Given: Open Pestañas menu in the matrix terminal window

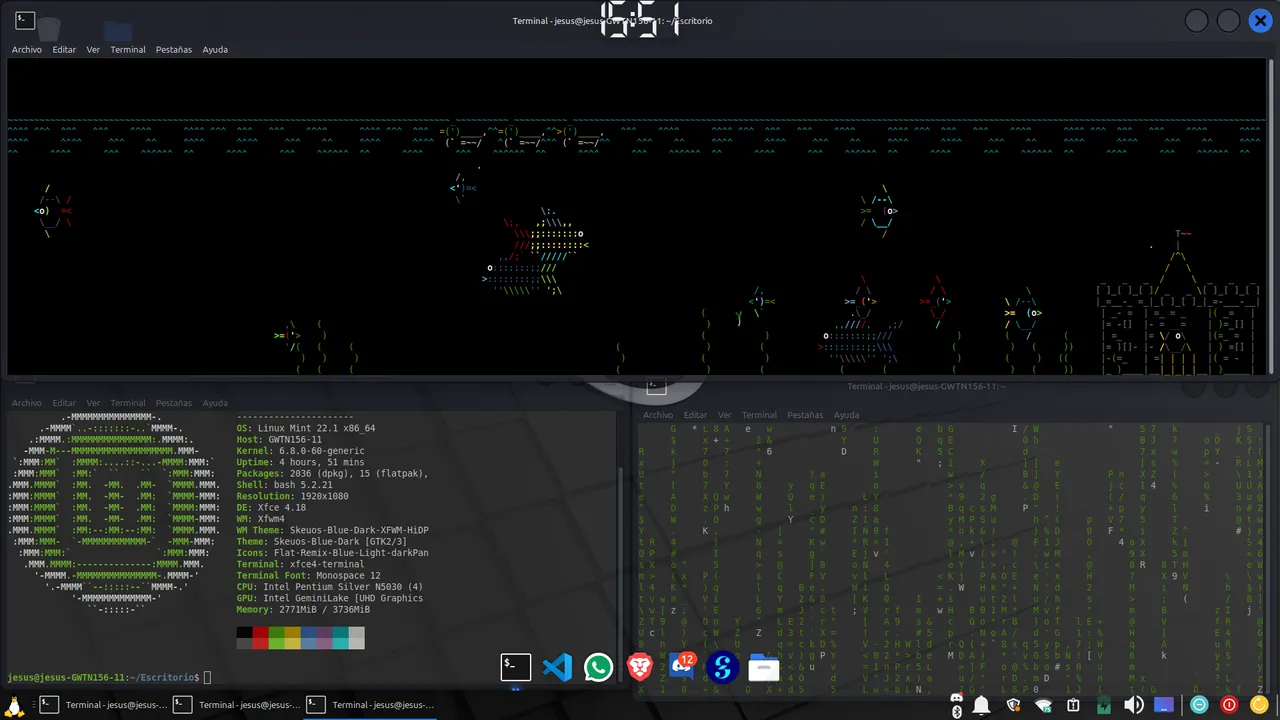Looking at the screenshot, I should pos(805,415).
